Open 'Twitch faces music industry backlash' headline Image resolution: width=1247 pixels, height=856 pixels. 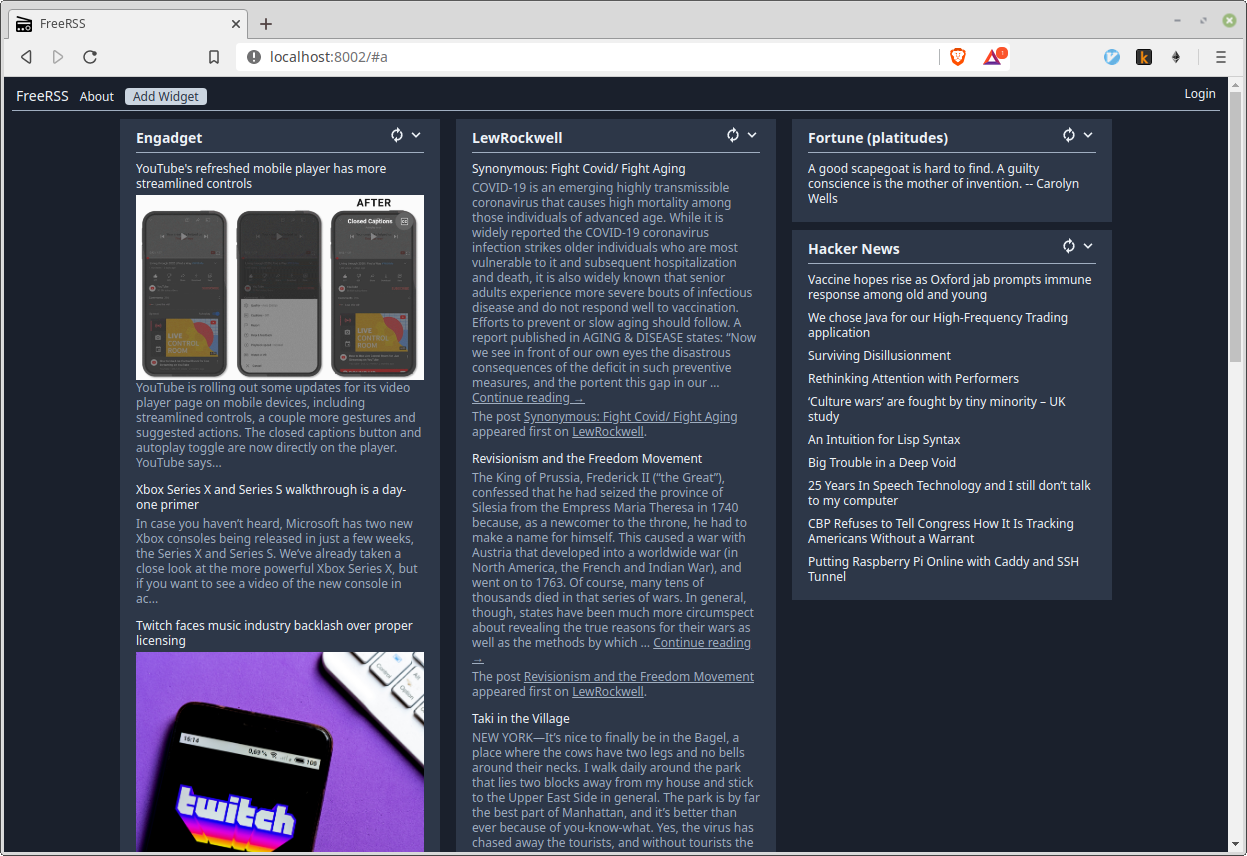click(x=274, y=633)
